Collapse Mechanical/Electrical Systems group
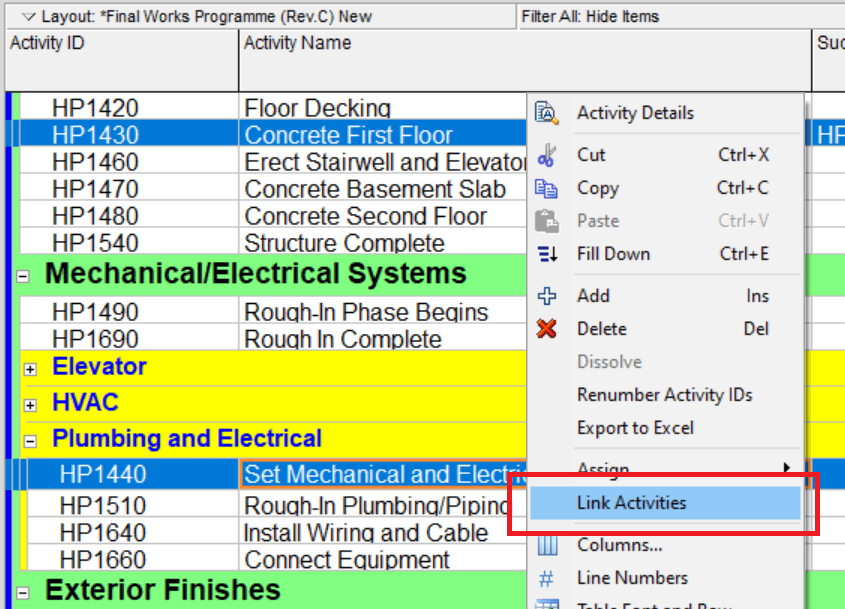Screen dimensions: 845x609 pos(23,276)
